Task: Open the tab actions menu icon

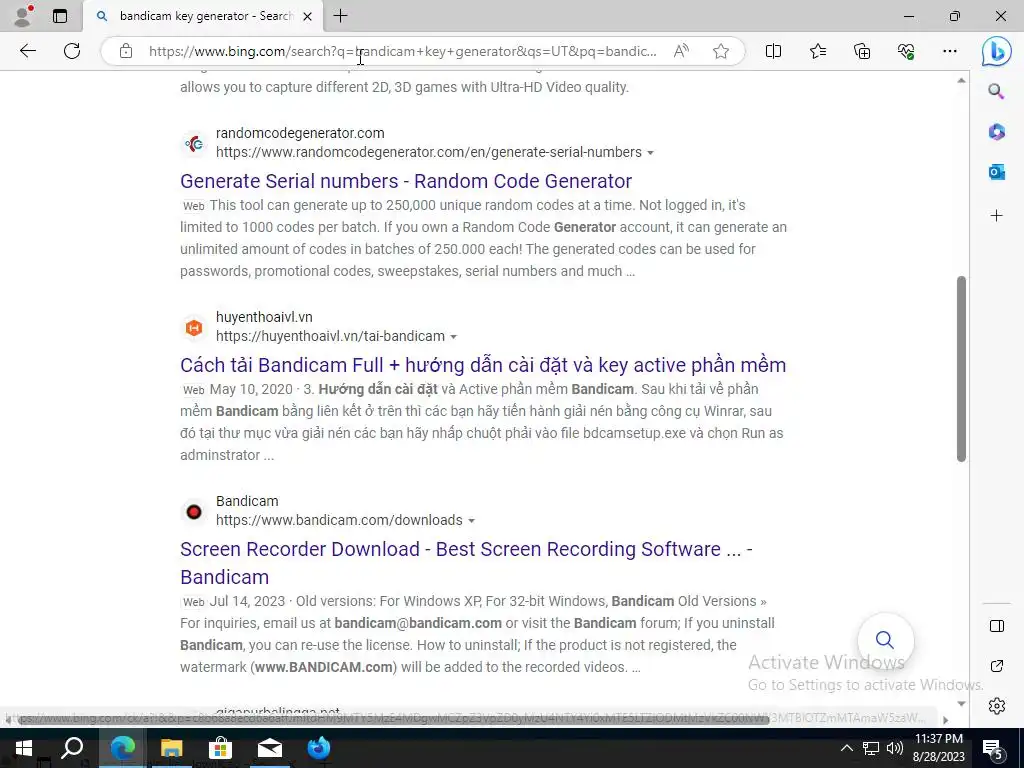Action: [59, 16]
